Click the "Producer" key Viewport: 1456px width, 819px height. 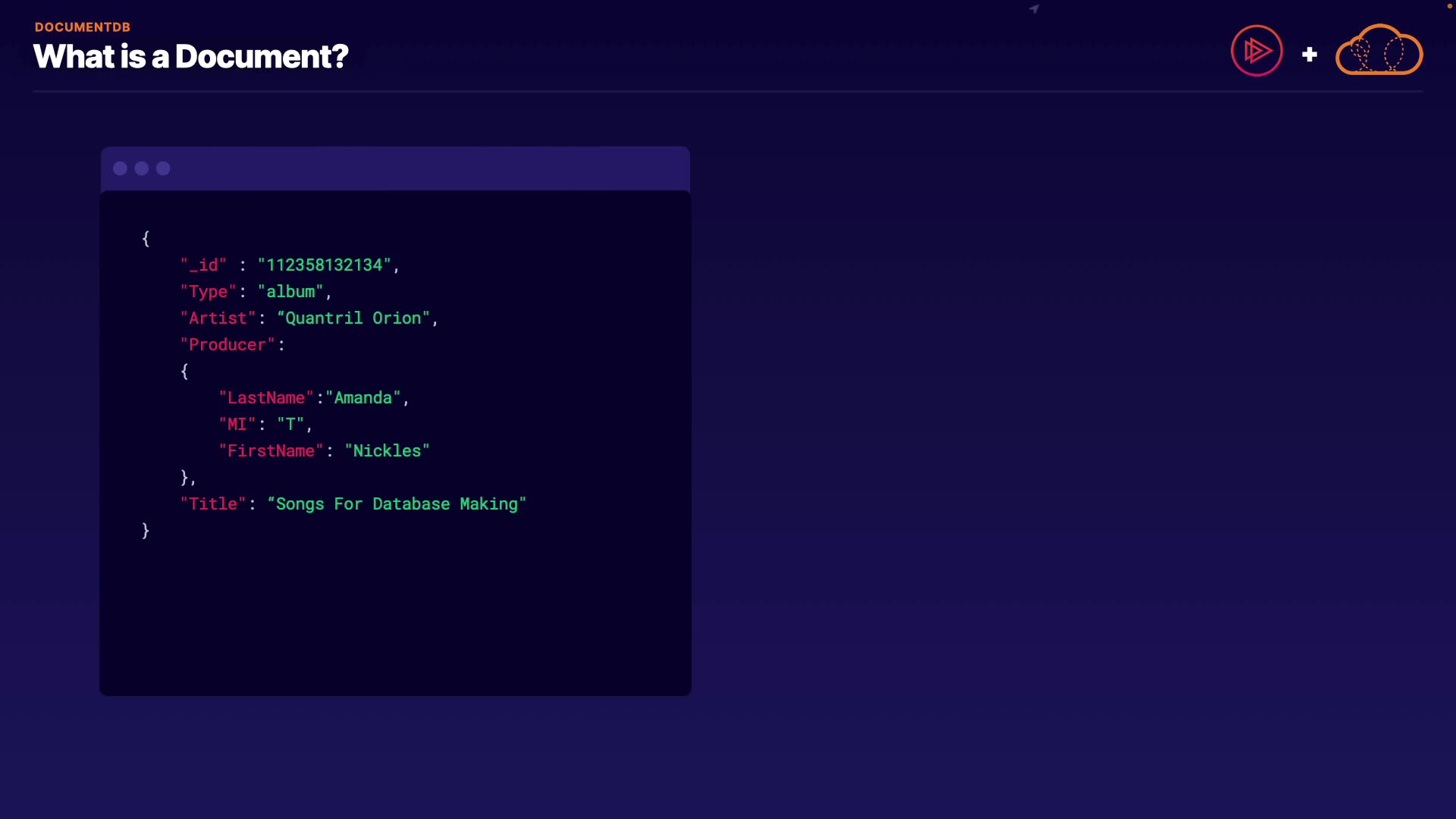coord(227,345)
